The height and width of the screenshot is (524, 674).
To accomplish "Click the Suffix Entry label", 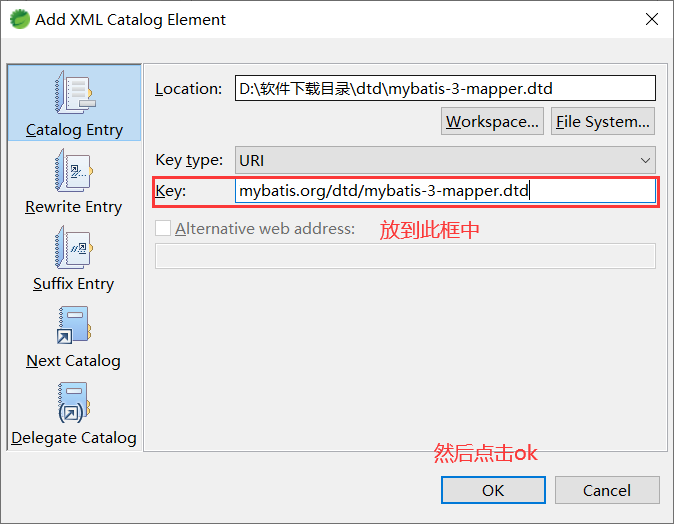I will pos(74,284).
